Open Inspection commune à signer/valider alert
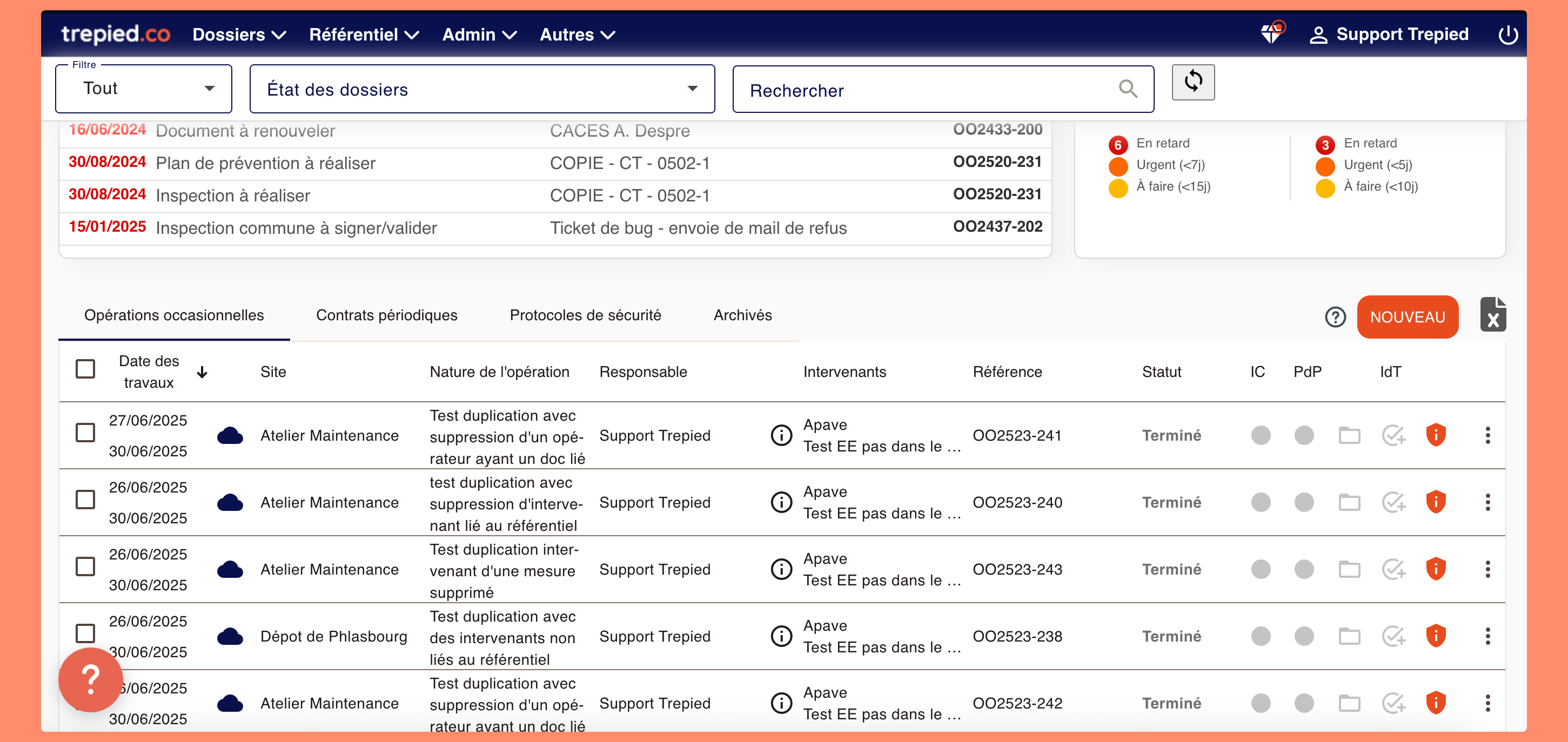 pyautogui.click(x=554, y=227)
